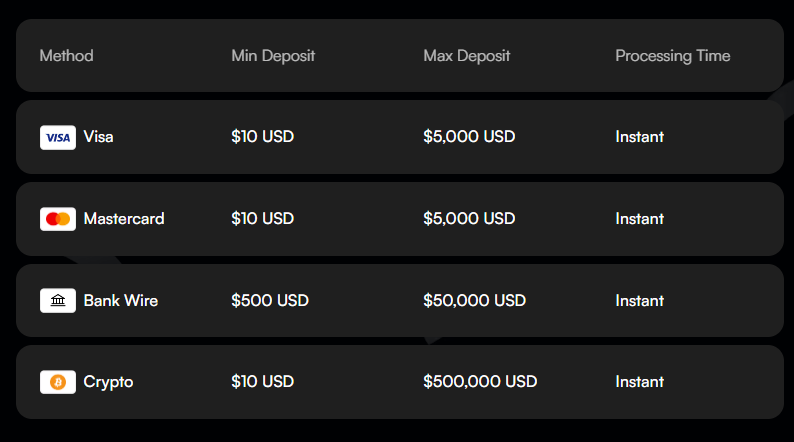794x442 pixels.
Task: Choose the Crypto method label
Action: (108, 382)
